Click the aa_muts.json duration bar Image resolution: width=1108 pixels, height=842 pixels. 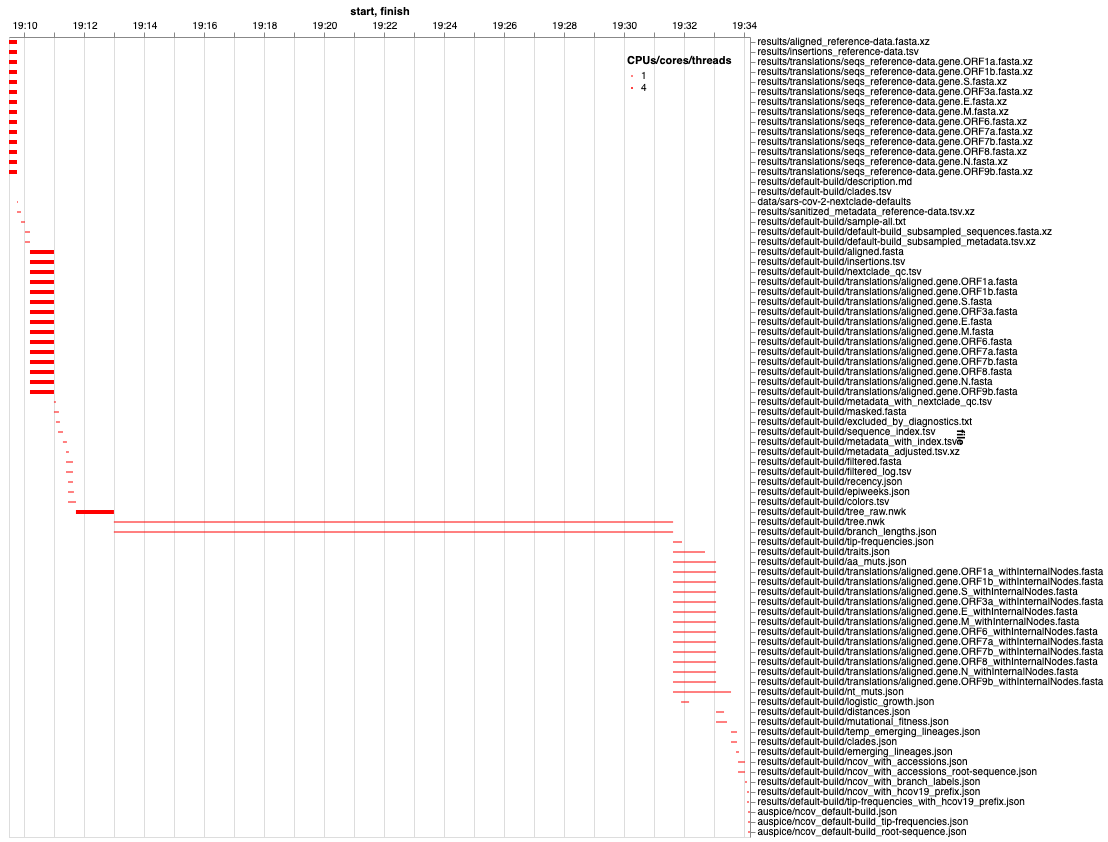pyautogui.click(x=695, y=562)
